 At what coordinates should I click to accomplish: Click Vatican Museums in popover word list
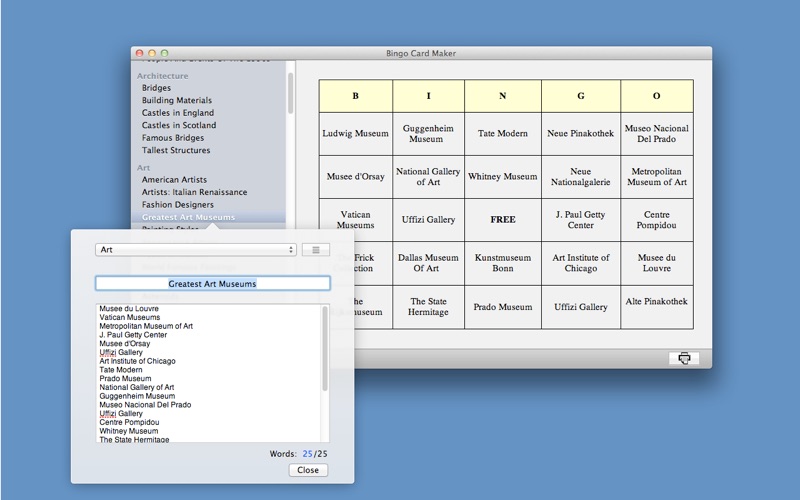130,317
